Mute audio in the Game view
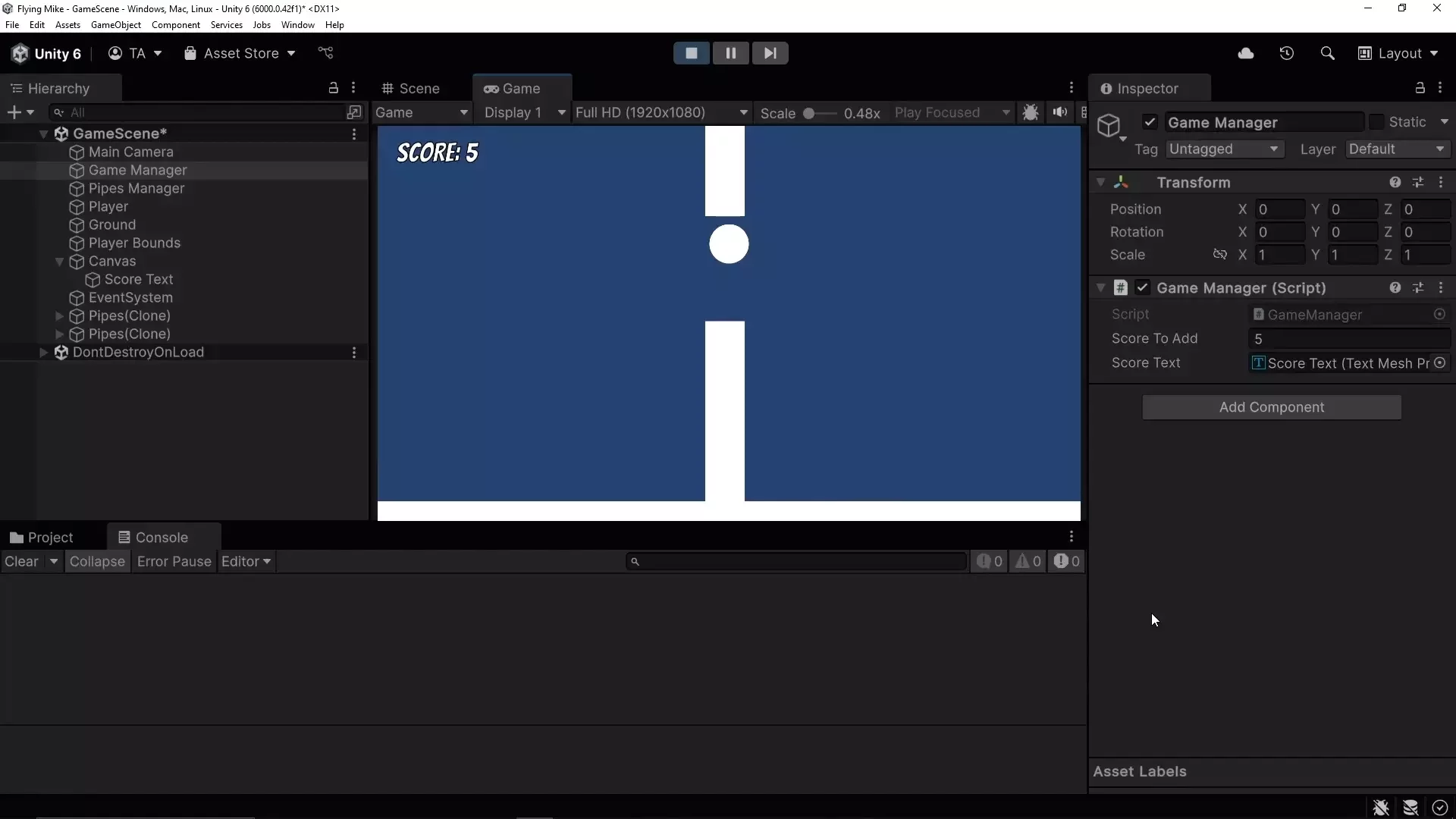This screenshot has width=1456, height=819. (x=1060, y=112)
